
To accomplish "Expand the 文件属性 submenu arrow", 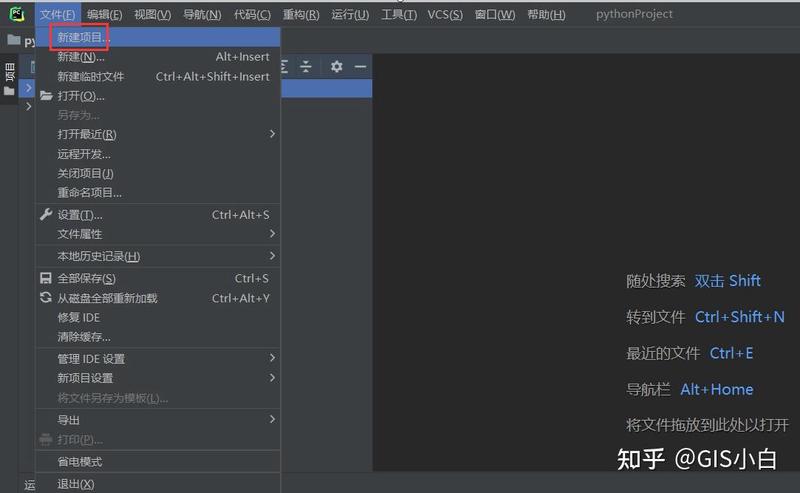I will [x=272, y=233].
